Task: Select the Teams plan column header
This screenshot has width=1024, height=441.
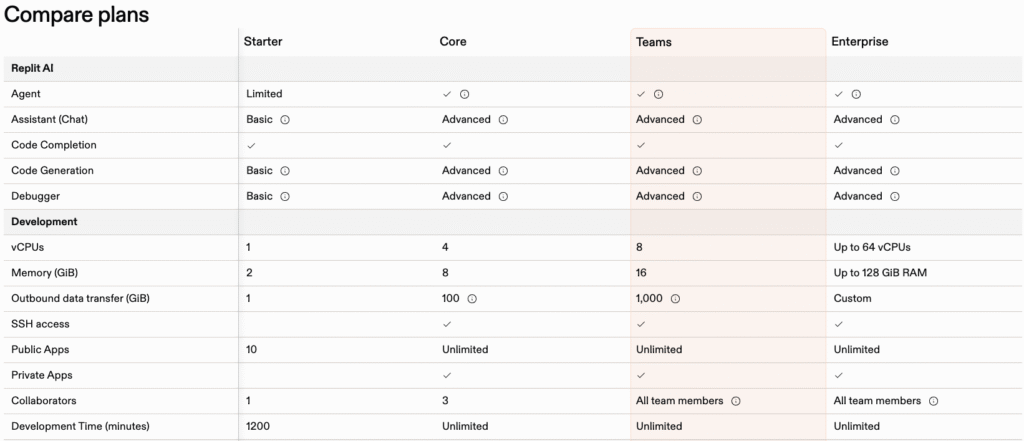Action: [x=654, y=42]
